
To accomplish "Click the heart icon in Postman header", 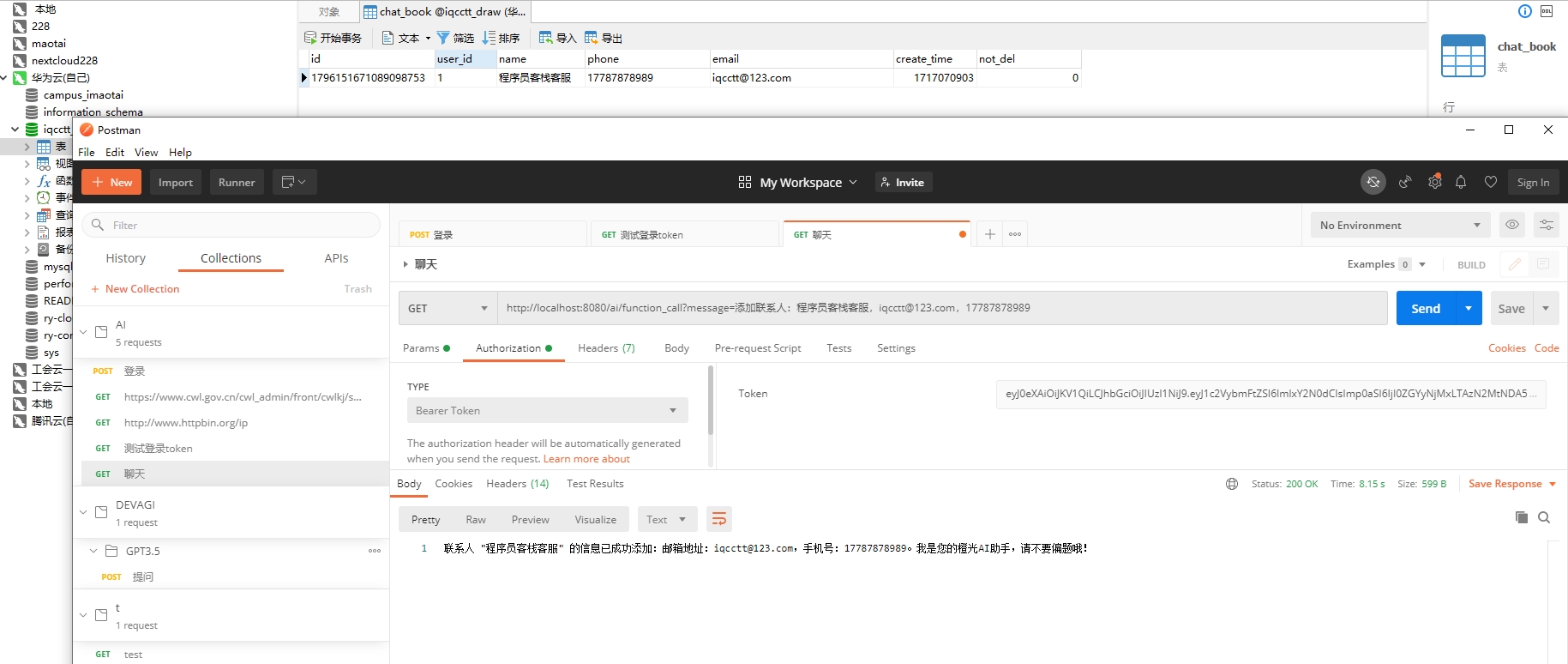I will pos(1491,182).
